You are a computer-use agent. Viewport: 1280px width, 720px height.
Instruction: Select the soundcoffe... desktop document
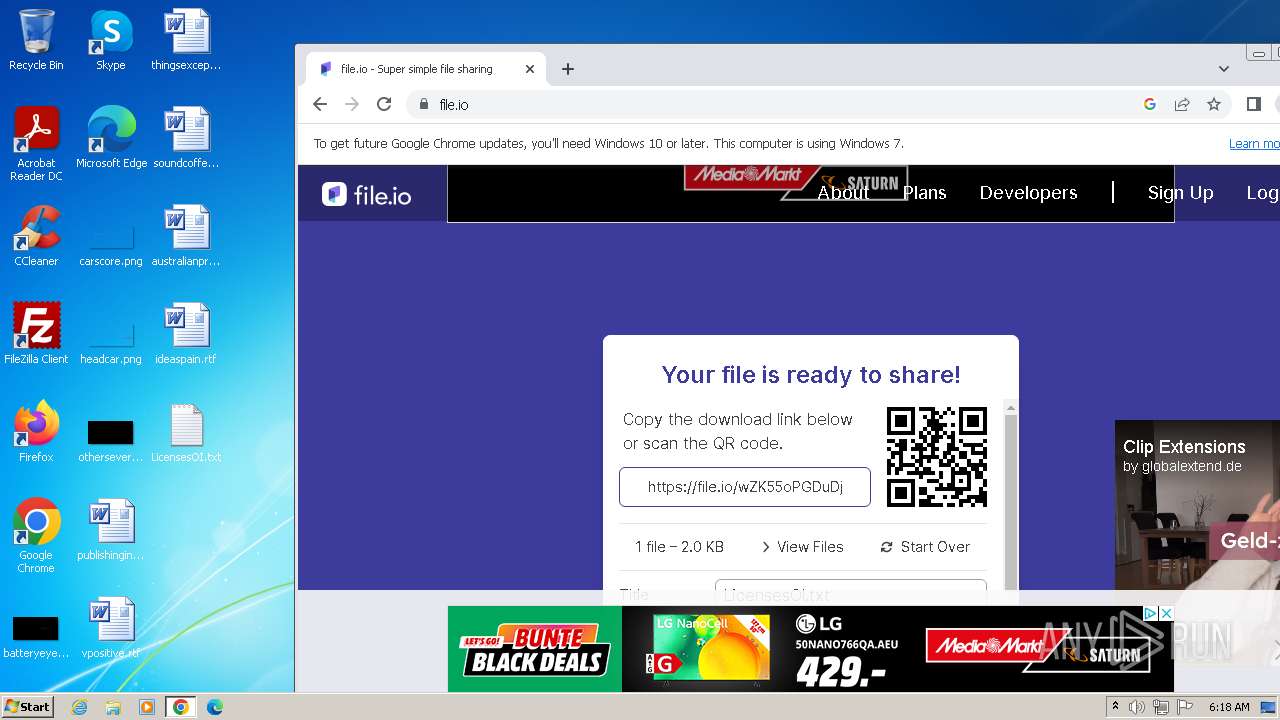coord(186,138)
